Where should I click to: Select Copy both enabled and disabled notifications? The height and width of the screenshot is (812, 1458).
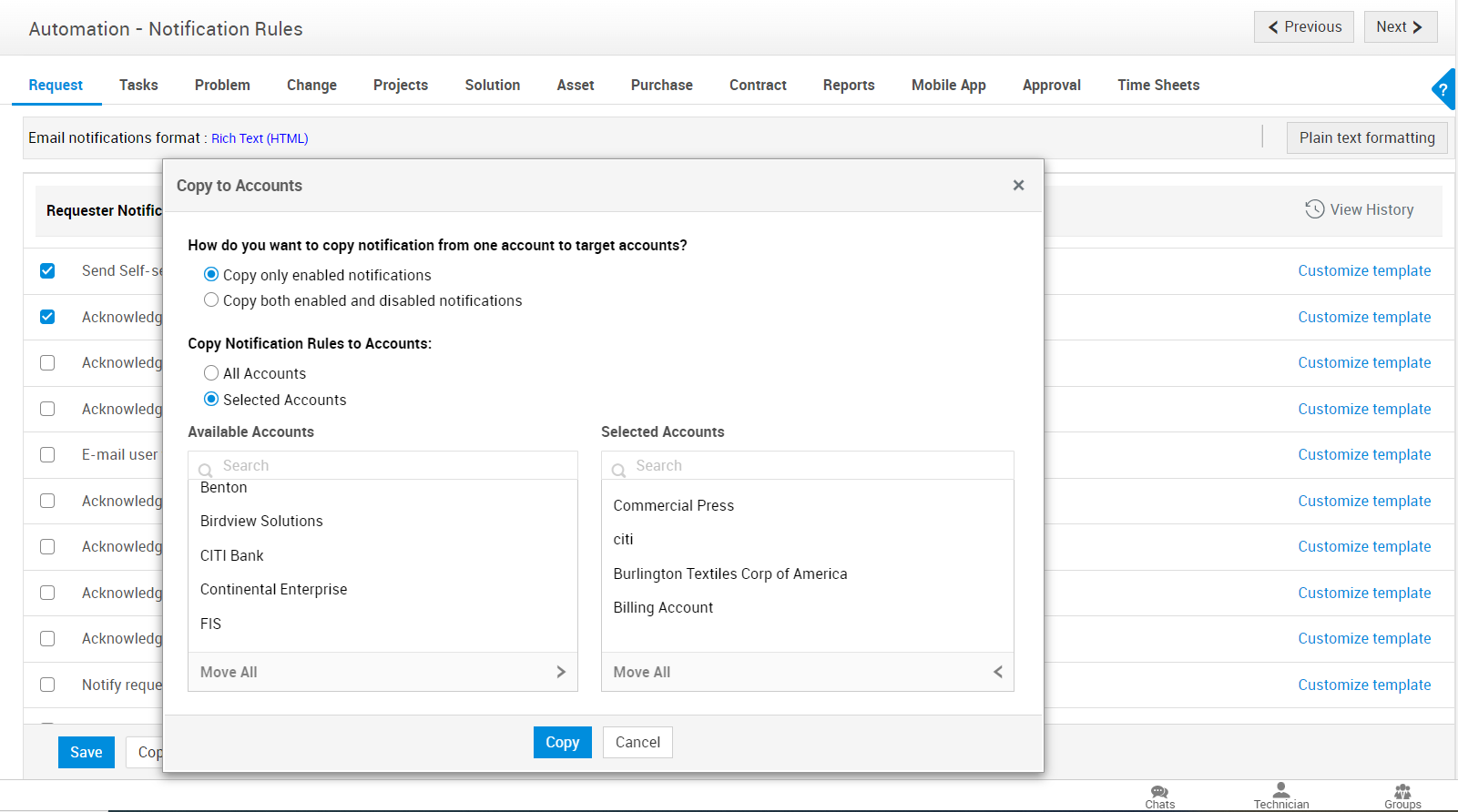tap(211, 300)
